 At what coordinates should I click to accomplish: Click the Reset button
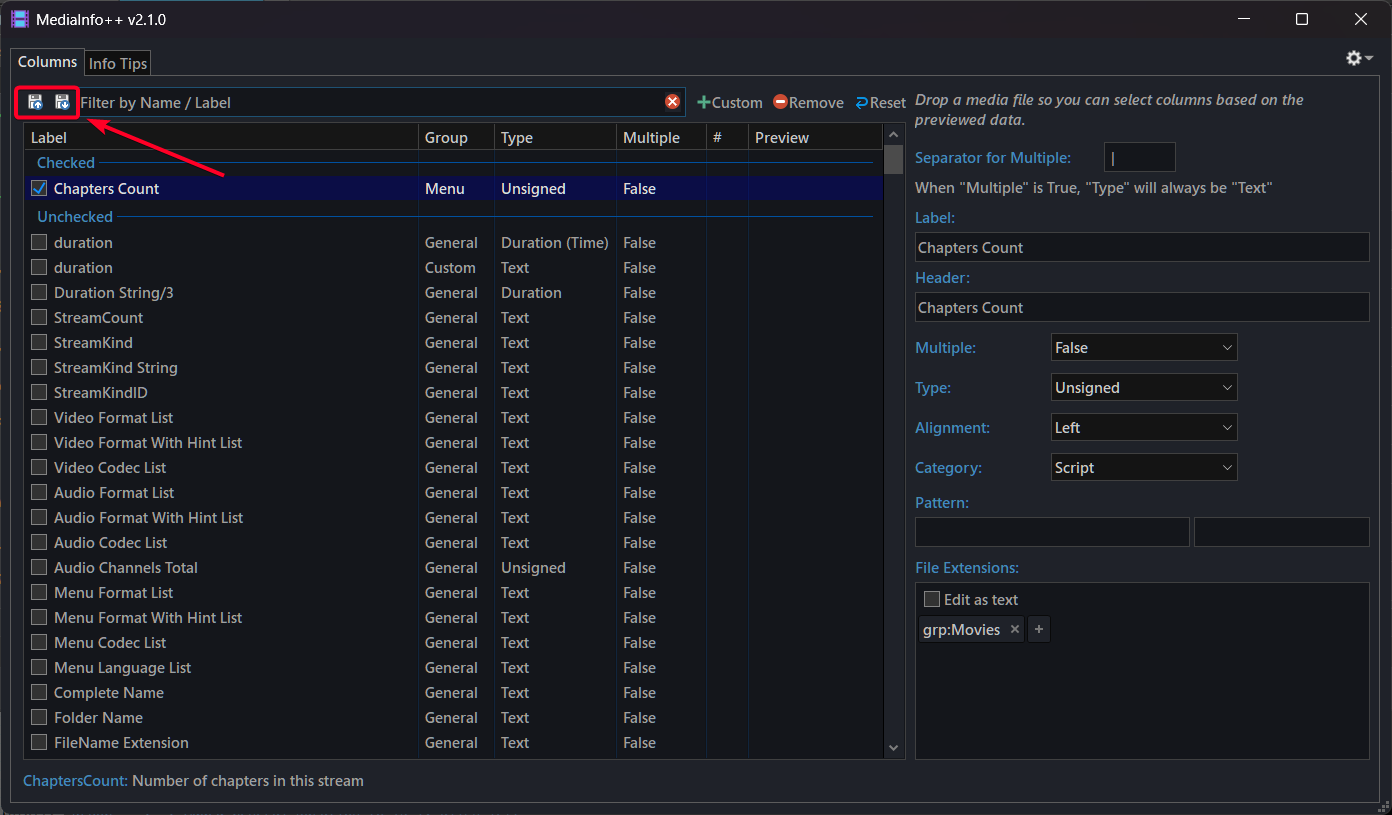click(x=880, y=102)
